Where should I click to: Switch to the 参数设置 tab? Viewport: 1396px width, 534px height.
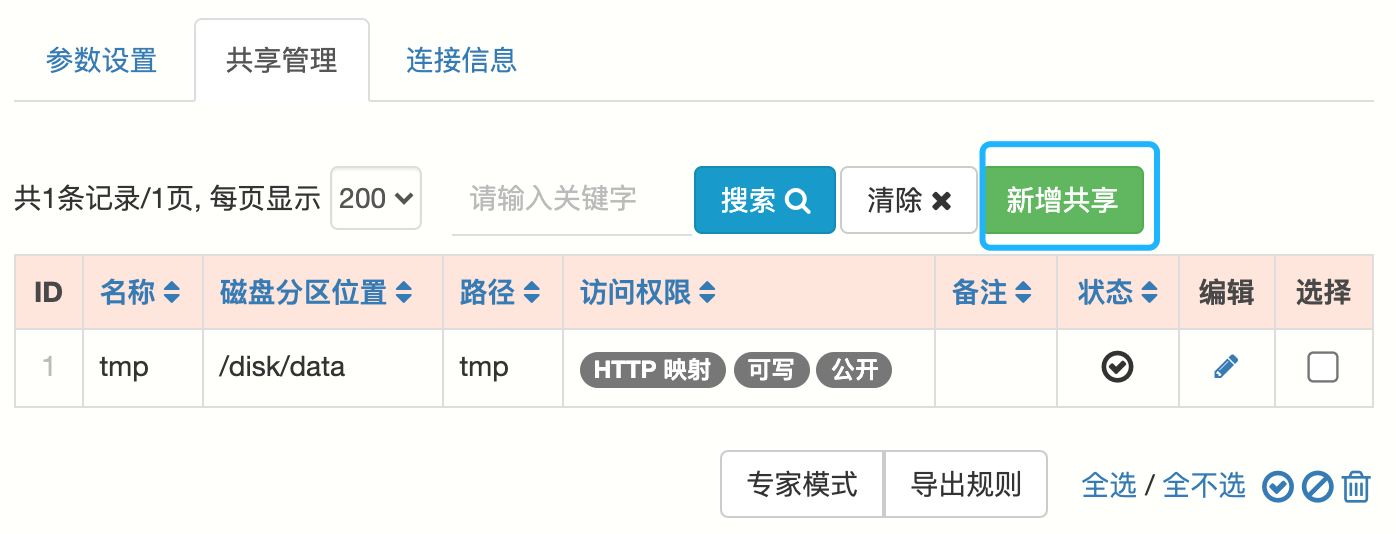click(101, 60)
